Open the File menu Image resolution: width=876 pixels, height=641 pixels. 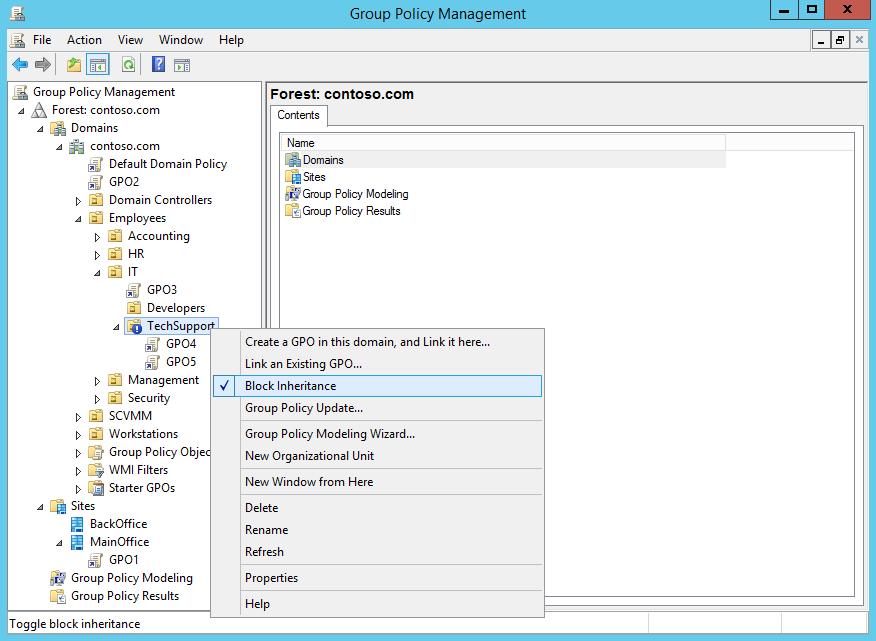(x=42, y=40)
